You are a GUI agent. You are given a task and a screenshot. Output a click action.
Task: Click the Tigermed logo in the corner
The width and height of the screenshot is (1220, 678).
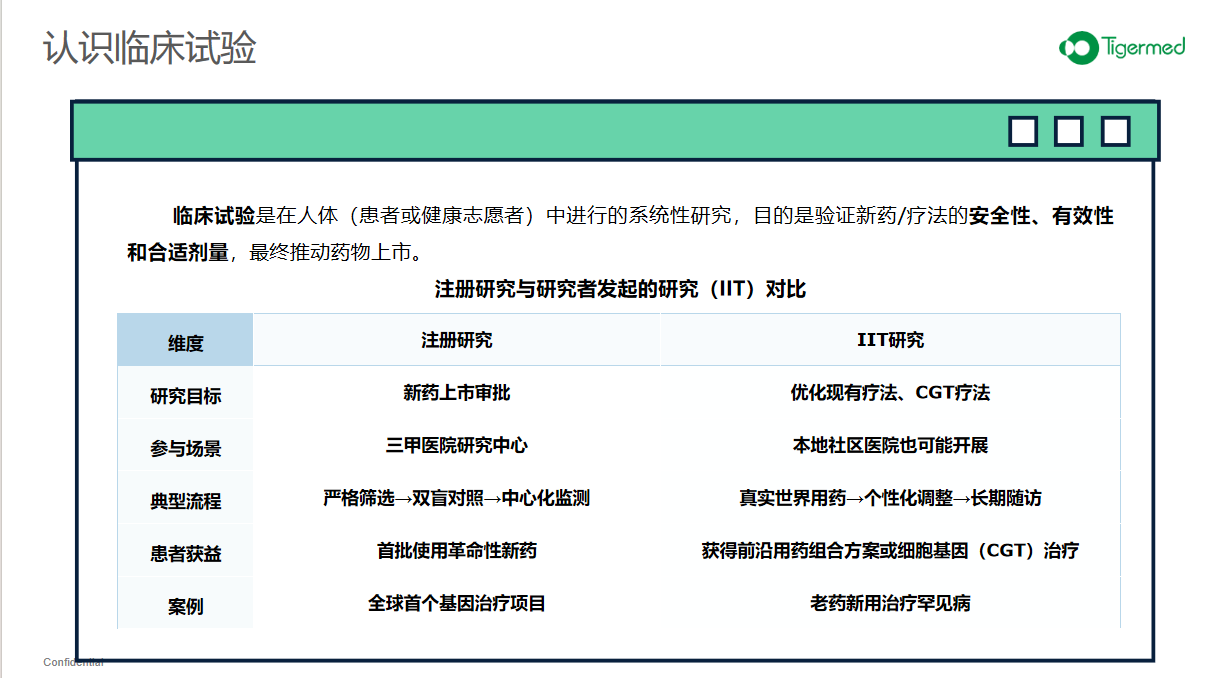tap(1122, 46)
